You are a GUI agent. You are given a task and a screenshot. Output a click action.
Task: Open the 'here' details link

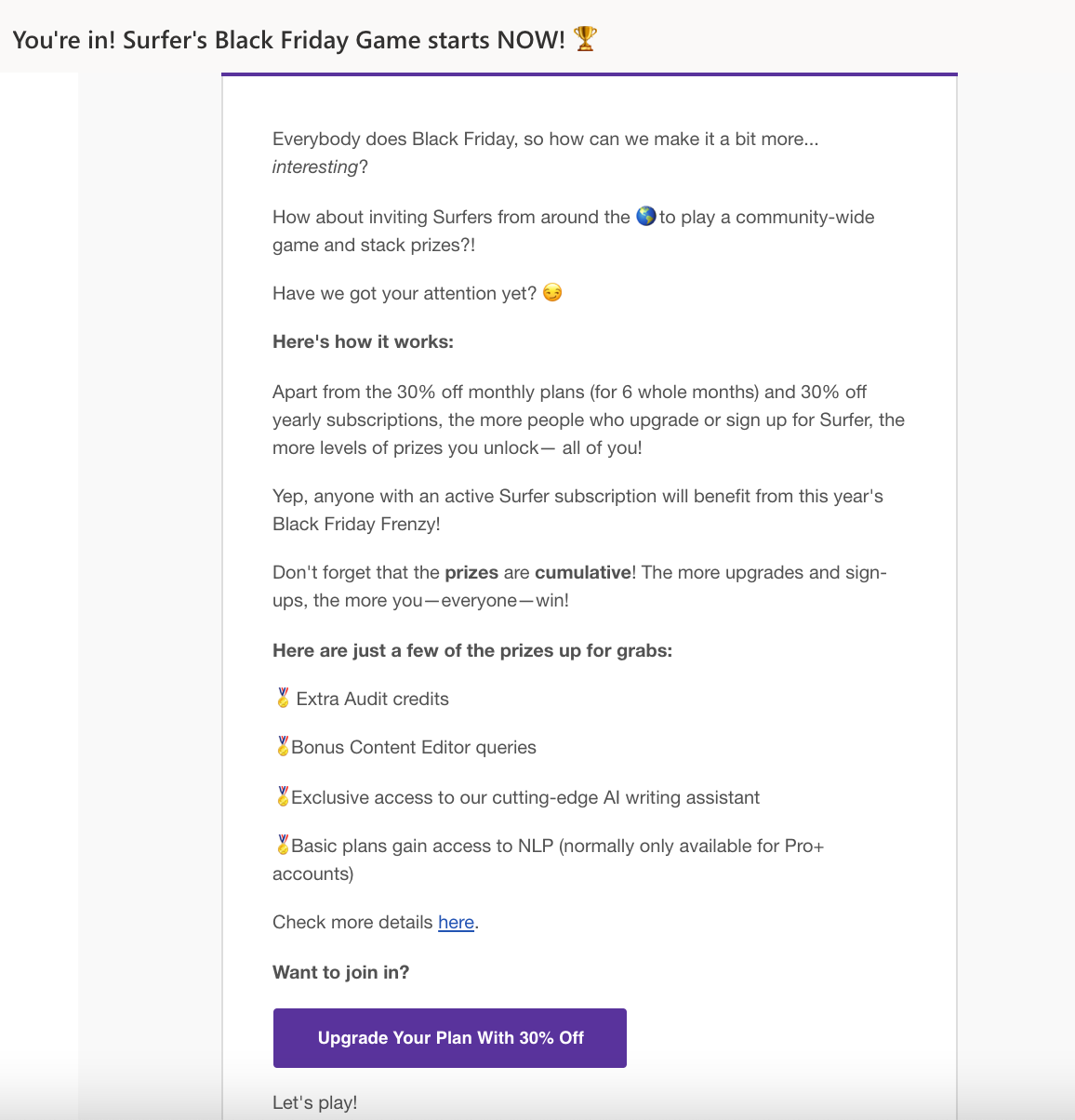tap(456, 922)
